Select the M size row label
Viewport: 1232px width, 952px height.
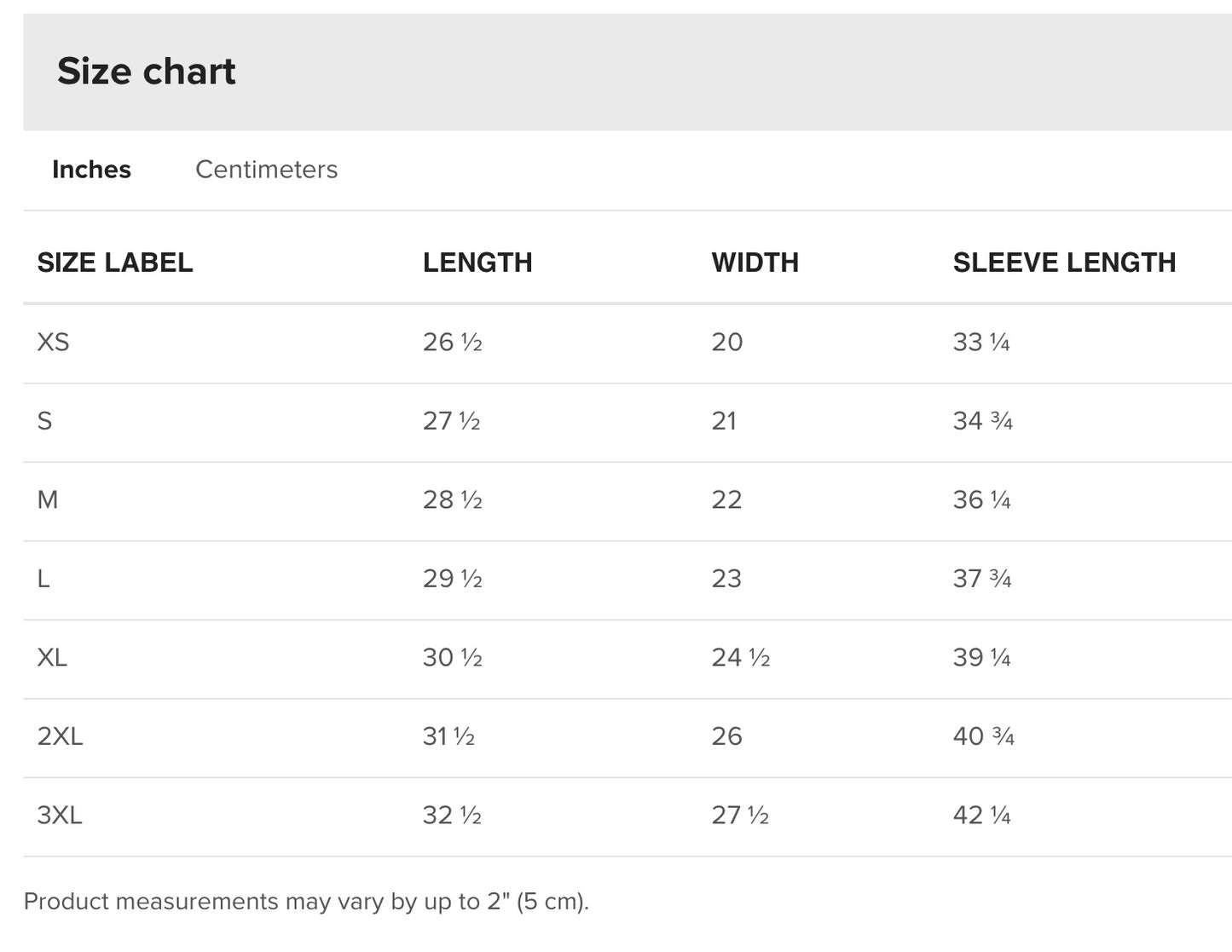click(48, 500)
